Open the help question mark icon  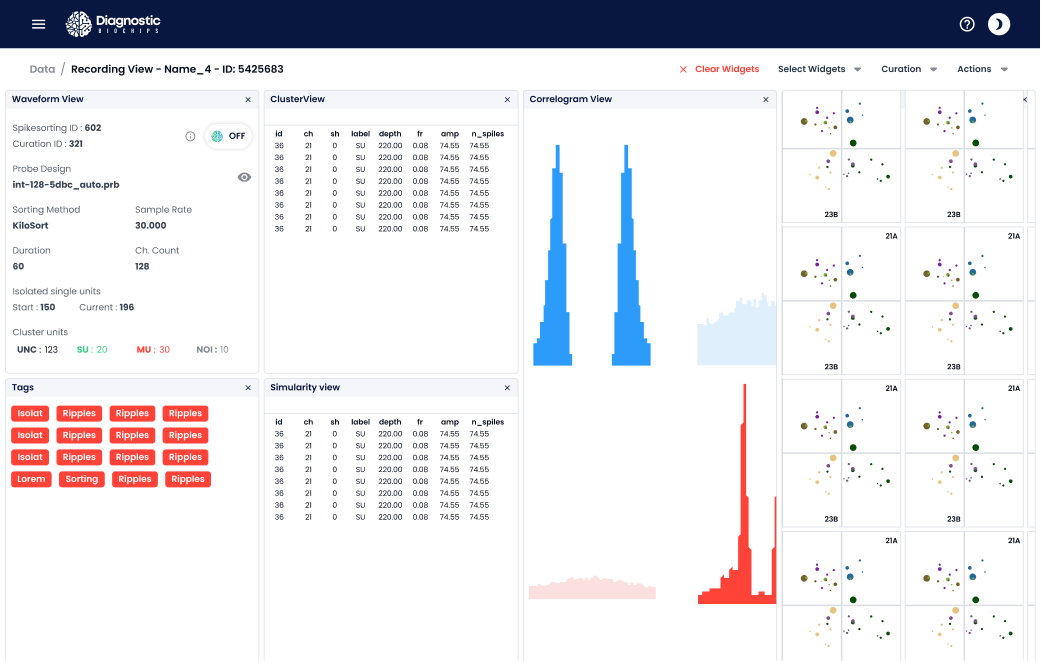click(x=967, y=24)
